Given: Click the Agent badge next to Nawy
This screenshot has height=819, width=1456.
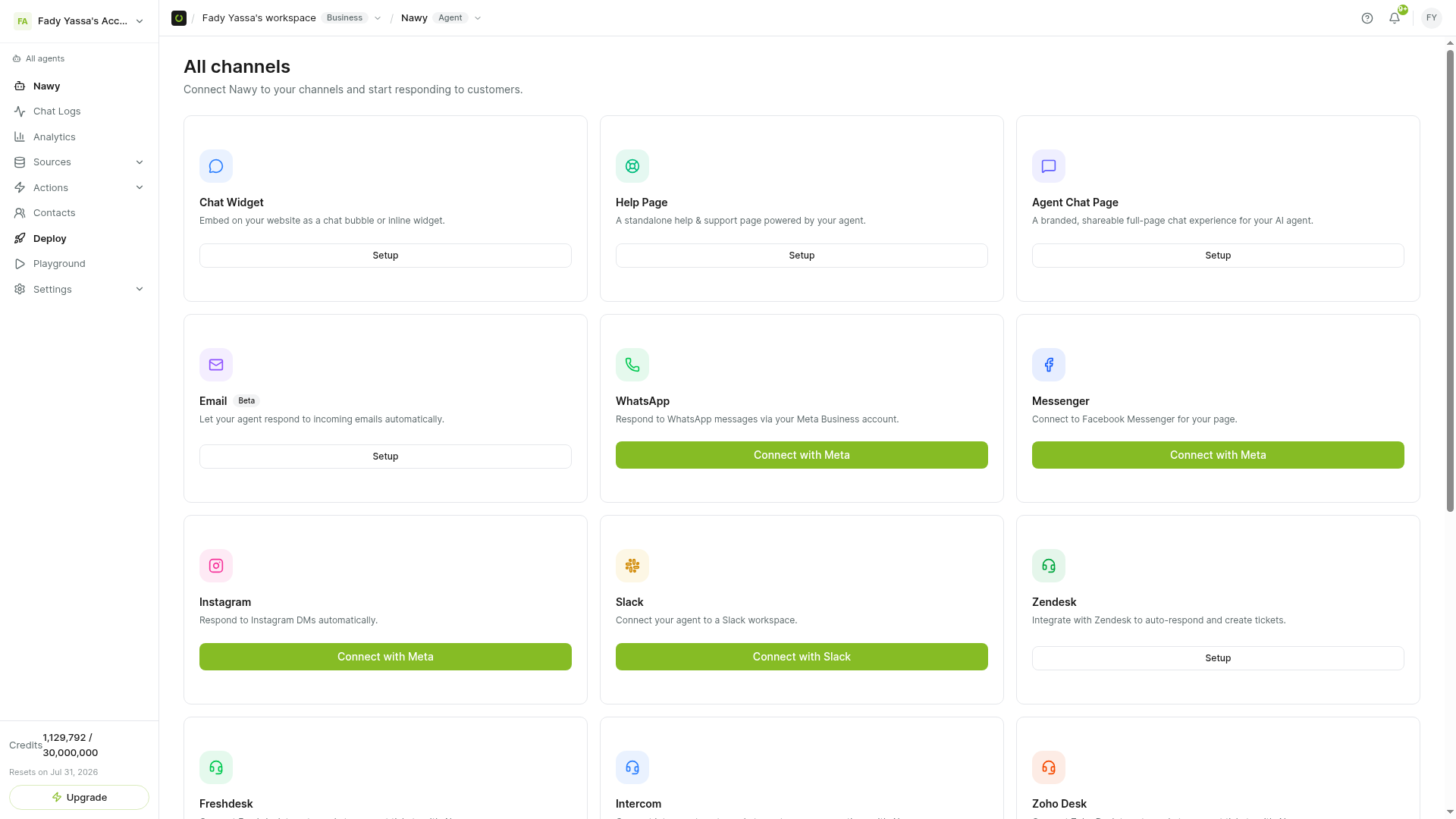Looking at the screenshot, I should (x=450, y=18).
